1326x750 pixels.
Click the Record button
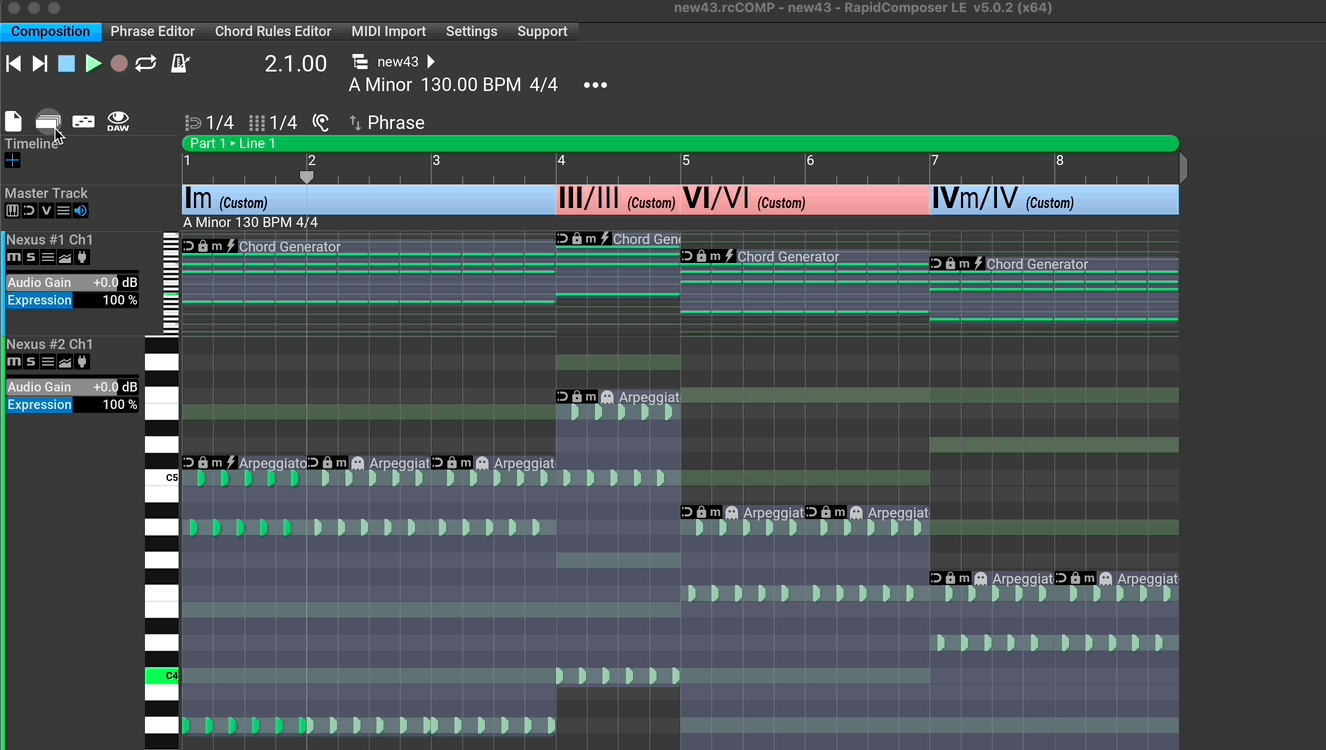pyautogui.click(x=119, y=64)
